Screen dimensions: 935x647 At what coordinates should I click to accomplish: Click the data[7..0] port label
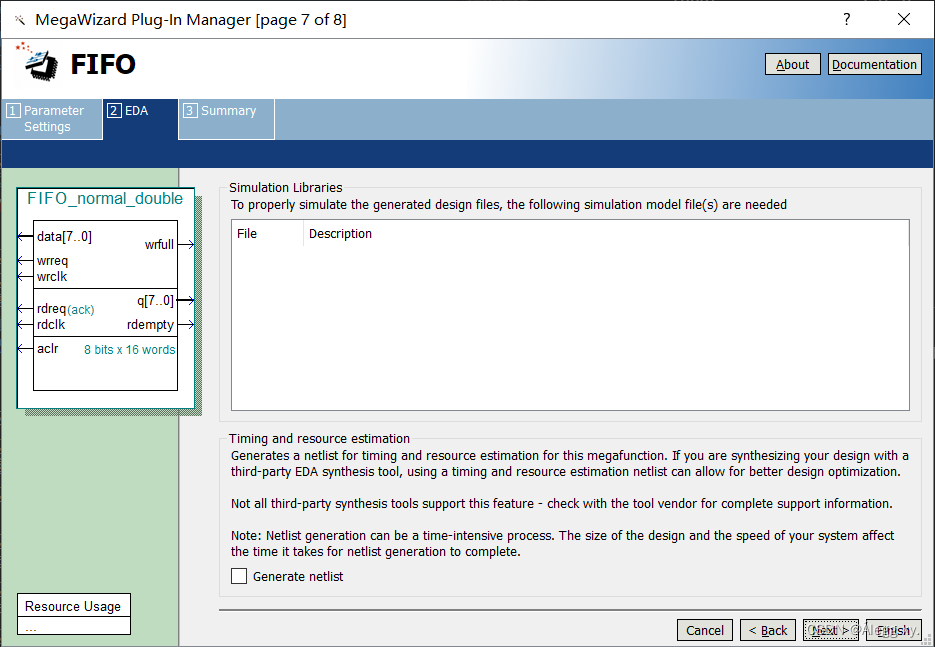[x=64, y=237]
